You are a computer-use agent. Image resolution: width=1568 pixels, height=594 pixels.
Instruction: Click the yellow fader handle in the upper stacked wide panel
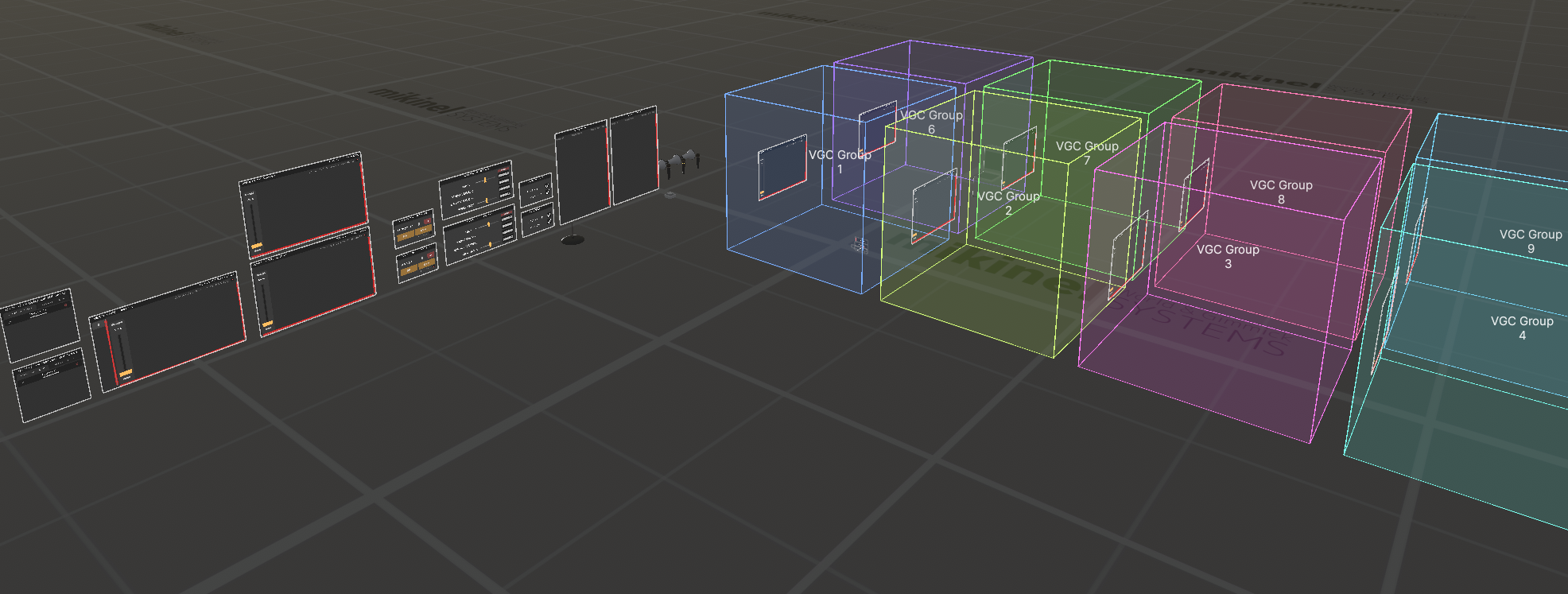pos(256,247)
